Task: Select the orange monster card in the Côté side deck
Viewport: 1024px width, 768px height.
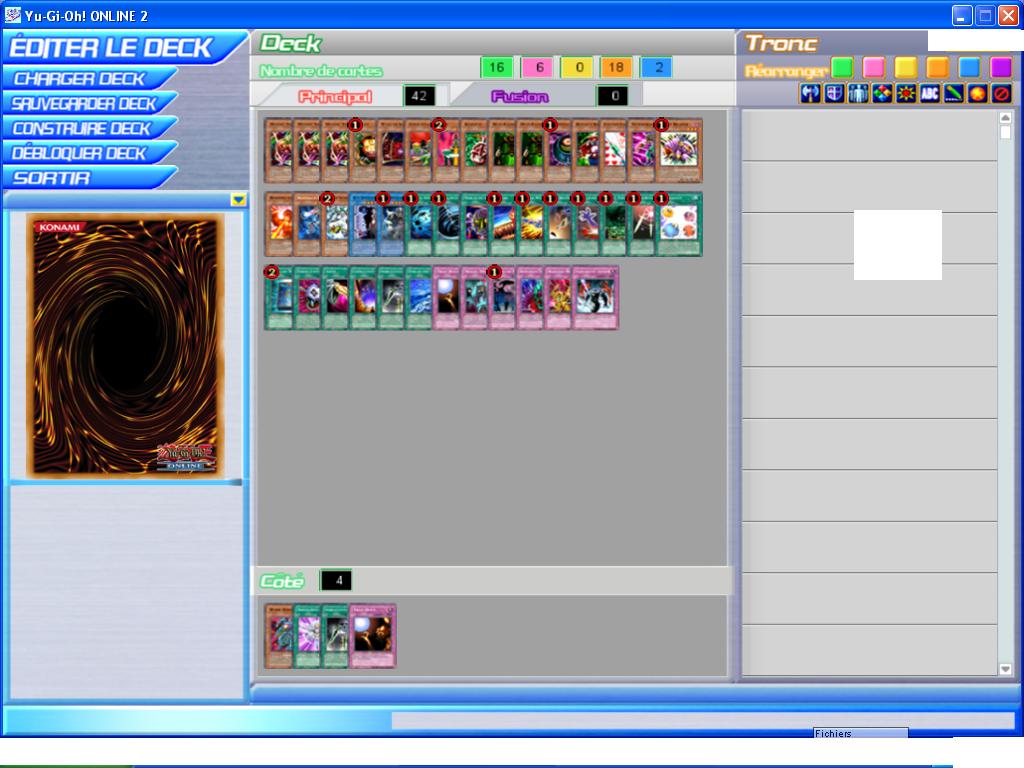Action: click(x=278, y=636)
